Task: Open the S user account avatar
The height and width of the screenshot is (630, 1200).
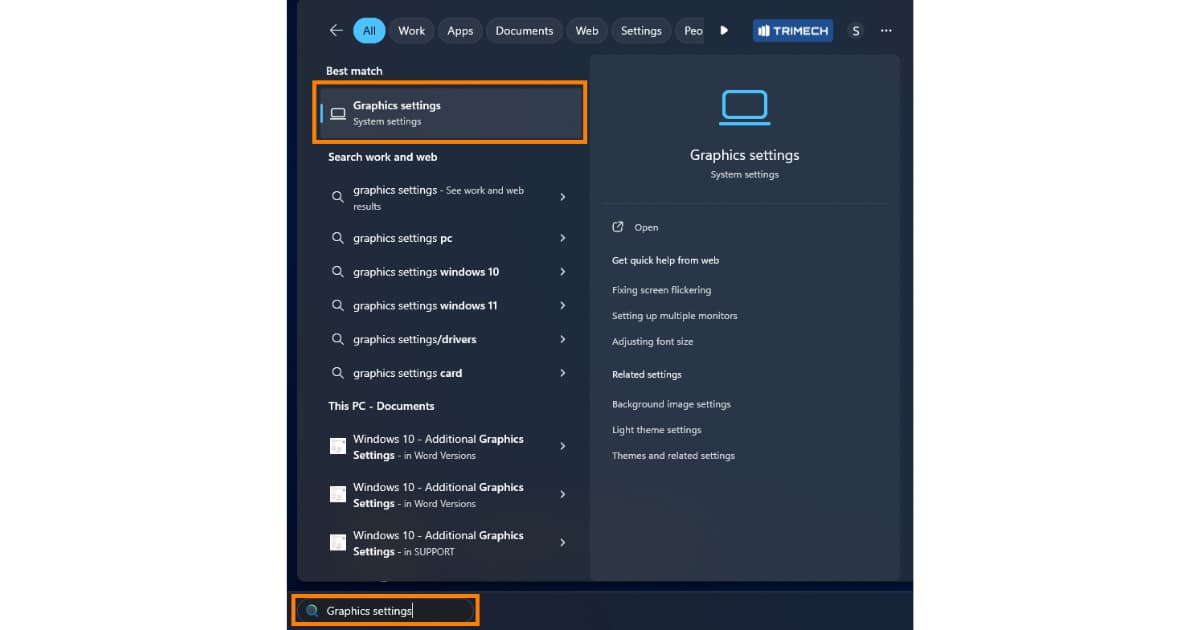Action: coord(855,31)
